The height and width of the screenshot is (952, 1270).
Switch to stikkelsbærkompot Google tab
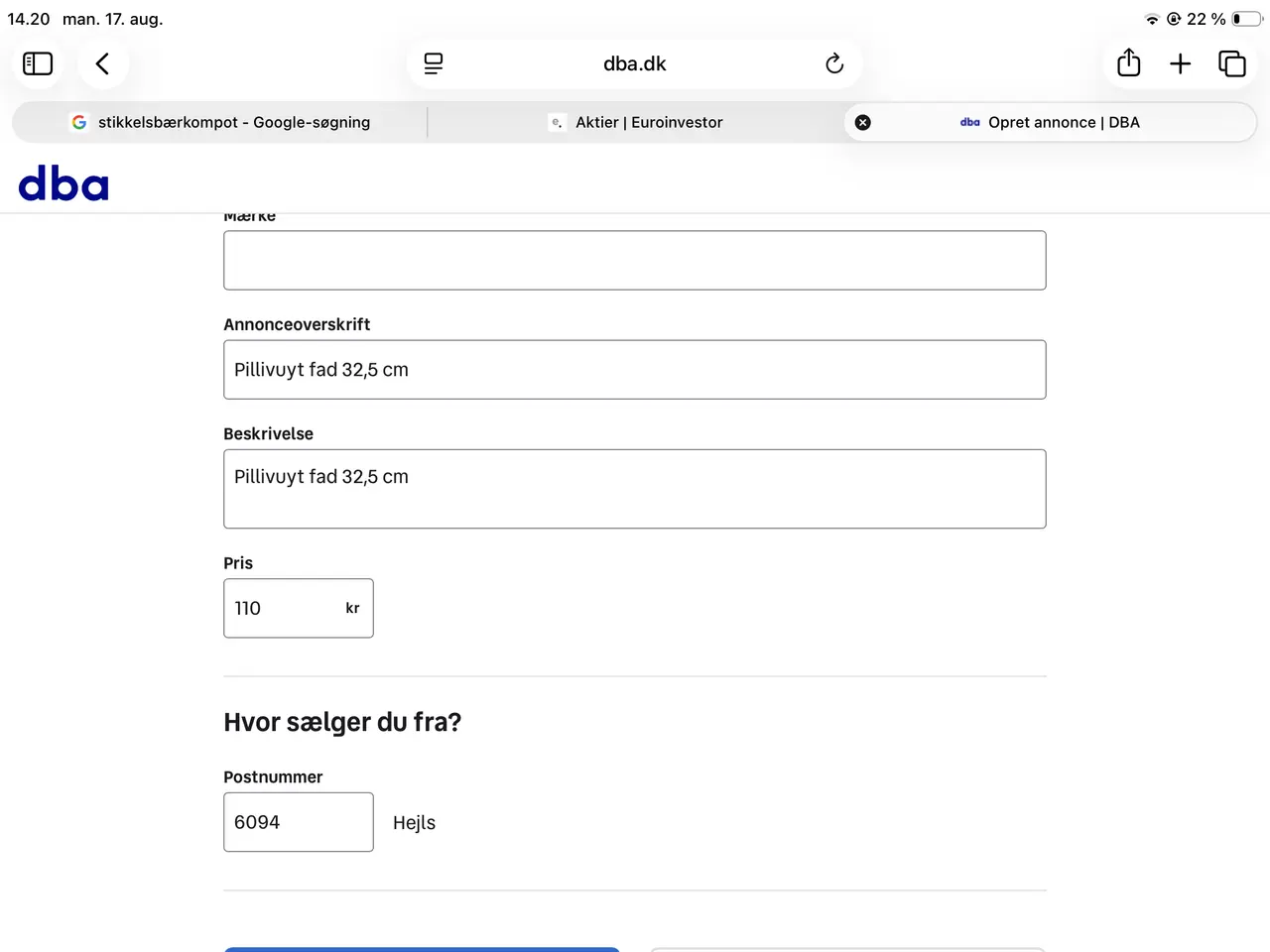coord(220,122)
